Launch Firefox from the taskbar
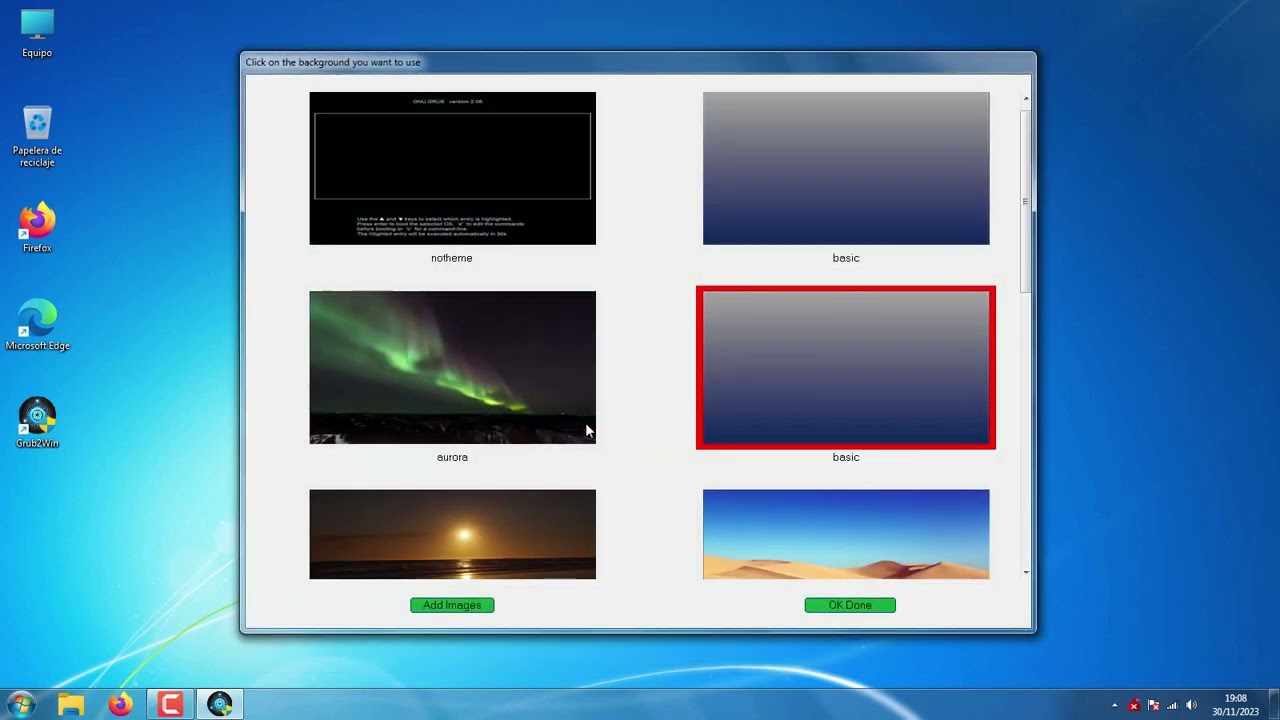1280x720 pixels. [x=120, y=704]
